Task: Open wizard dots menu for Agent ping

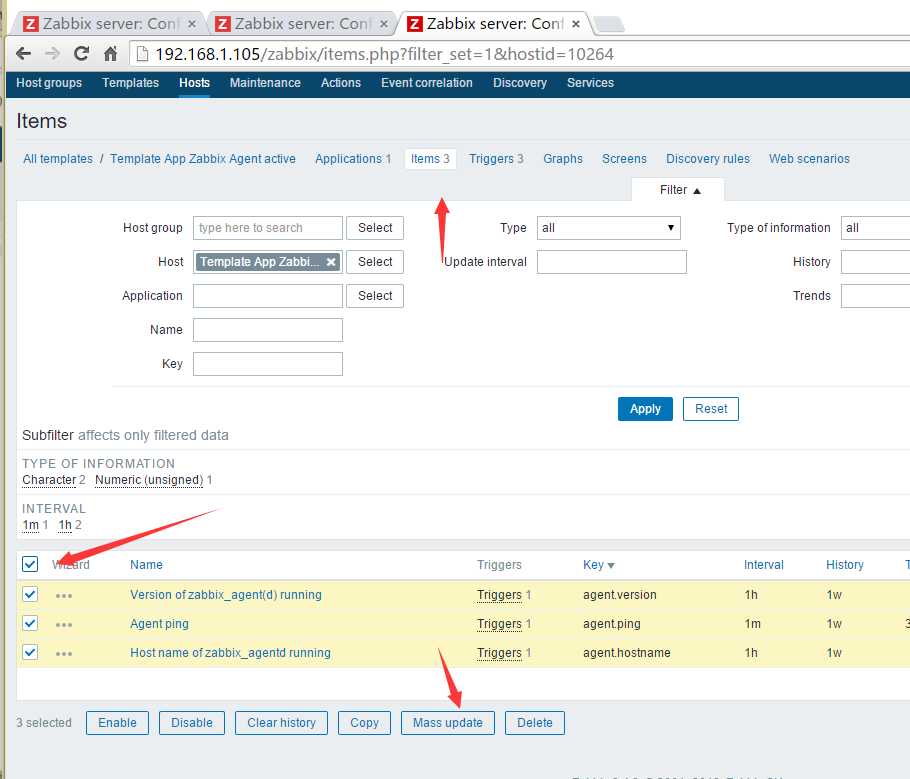Action: (x=64, y=625)
